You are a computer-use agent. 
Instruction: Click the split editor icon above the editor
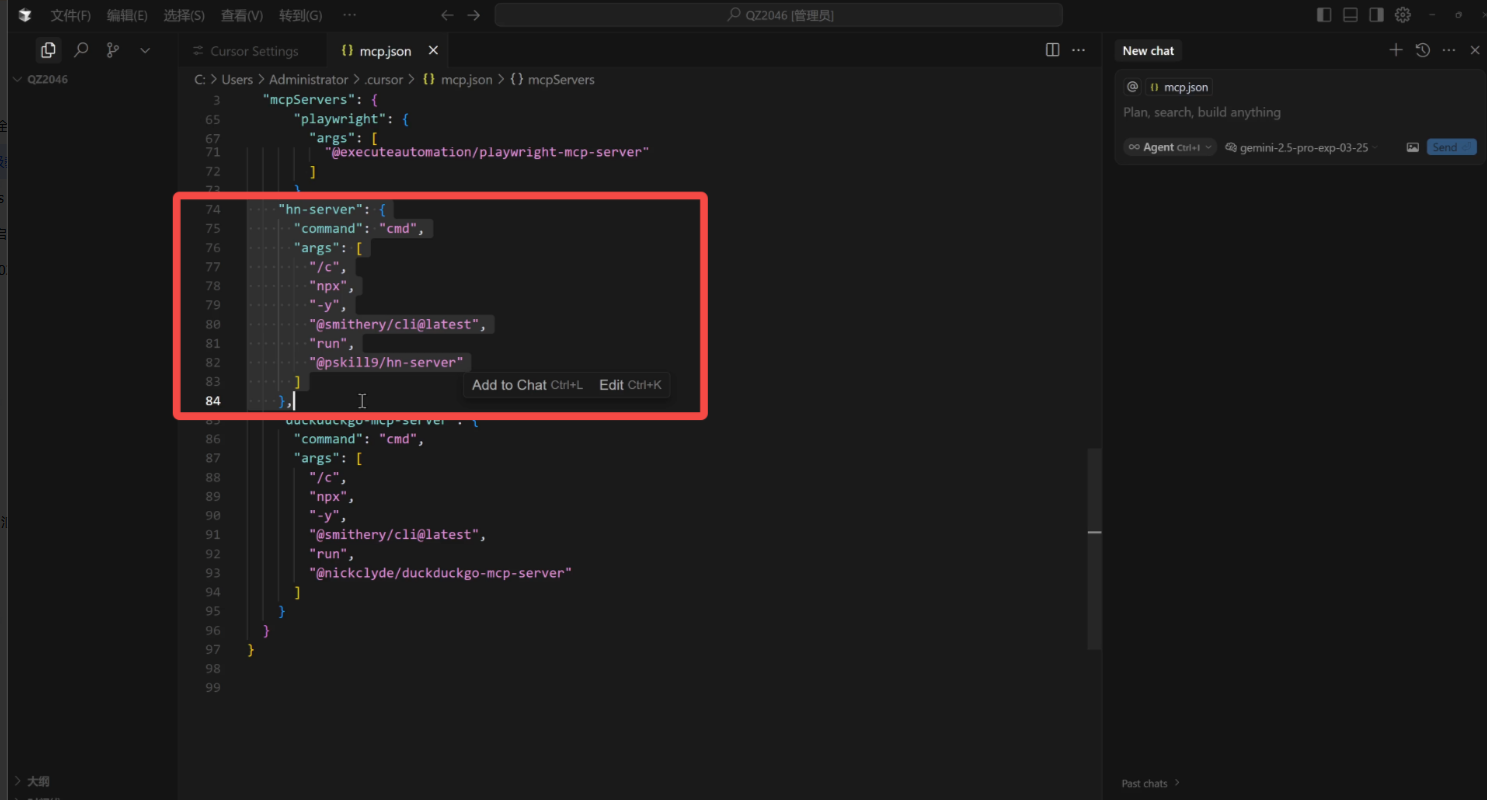click(1051, 49)
